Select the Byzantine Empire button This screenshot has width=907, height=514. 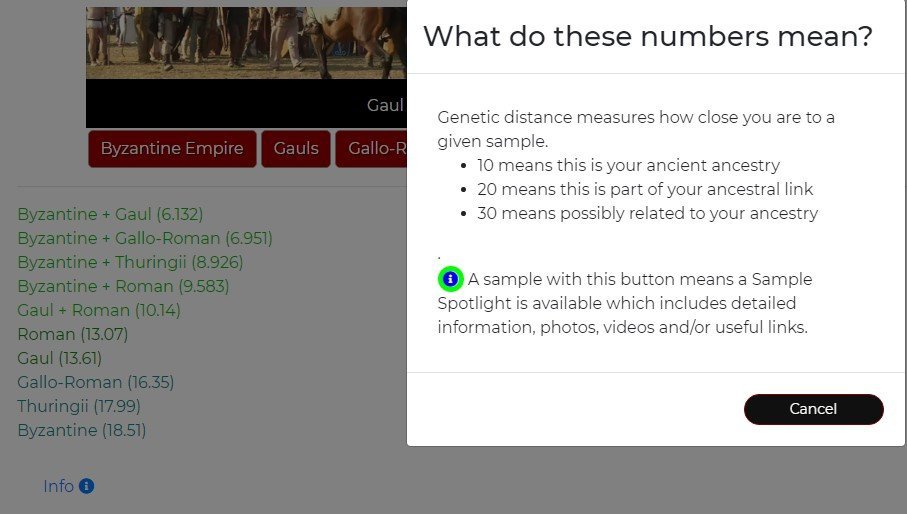click(x=172, y=149)
